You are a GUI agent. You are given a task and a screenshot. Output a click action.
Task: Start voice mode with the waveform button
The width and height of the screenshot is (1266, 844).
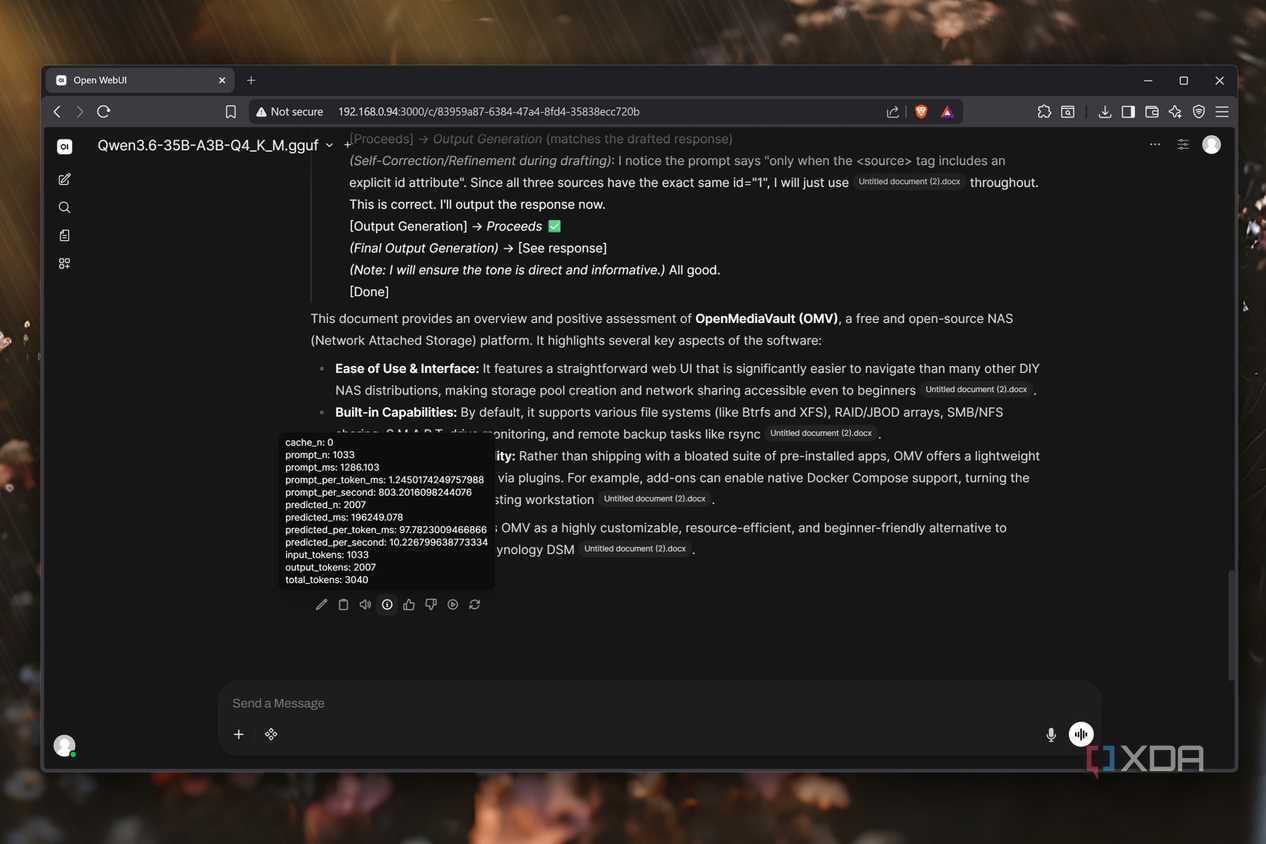1081,735
